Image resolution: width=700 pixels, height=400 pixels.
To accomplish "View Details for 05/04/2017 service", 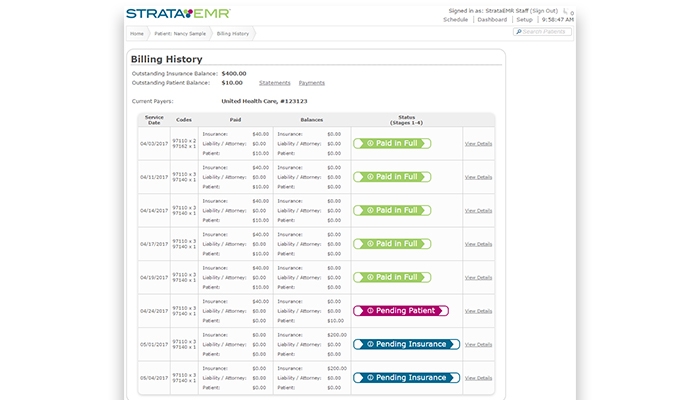I will click(478, 378).
